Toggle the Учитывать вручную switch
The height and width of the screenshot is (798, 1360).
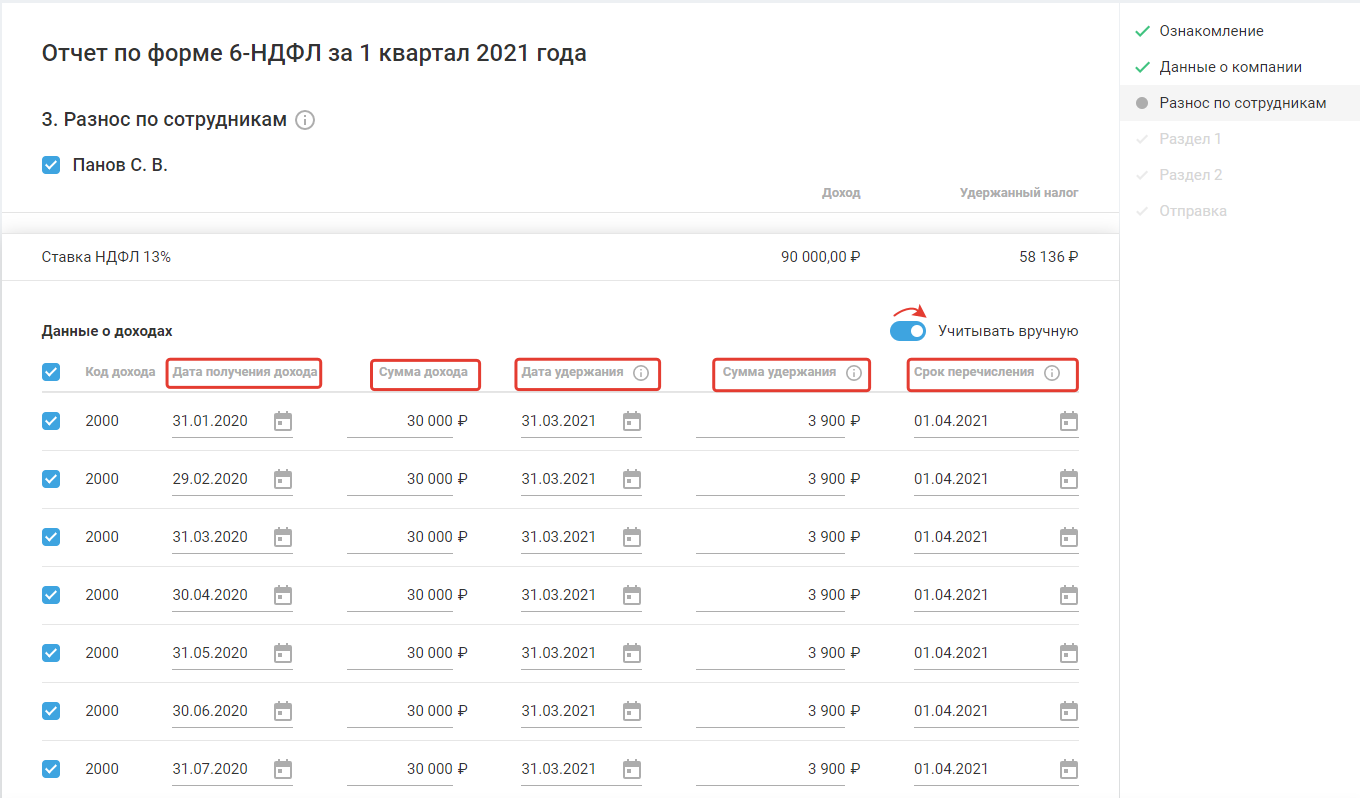pyautogui.click(x=908, y=331)
